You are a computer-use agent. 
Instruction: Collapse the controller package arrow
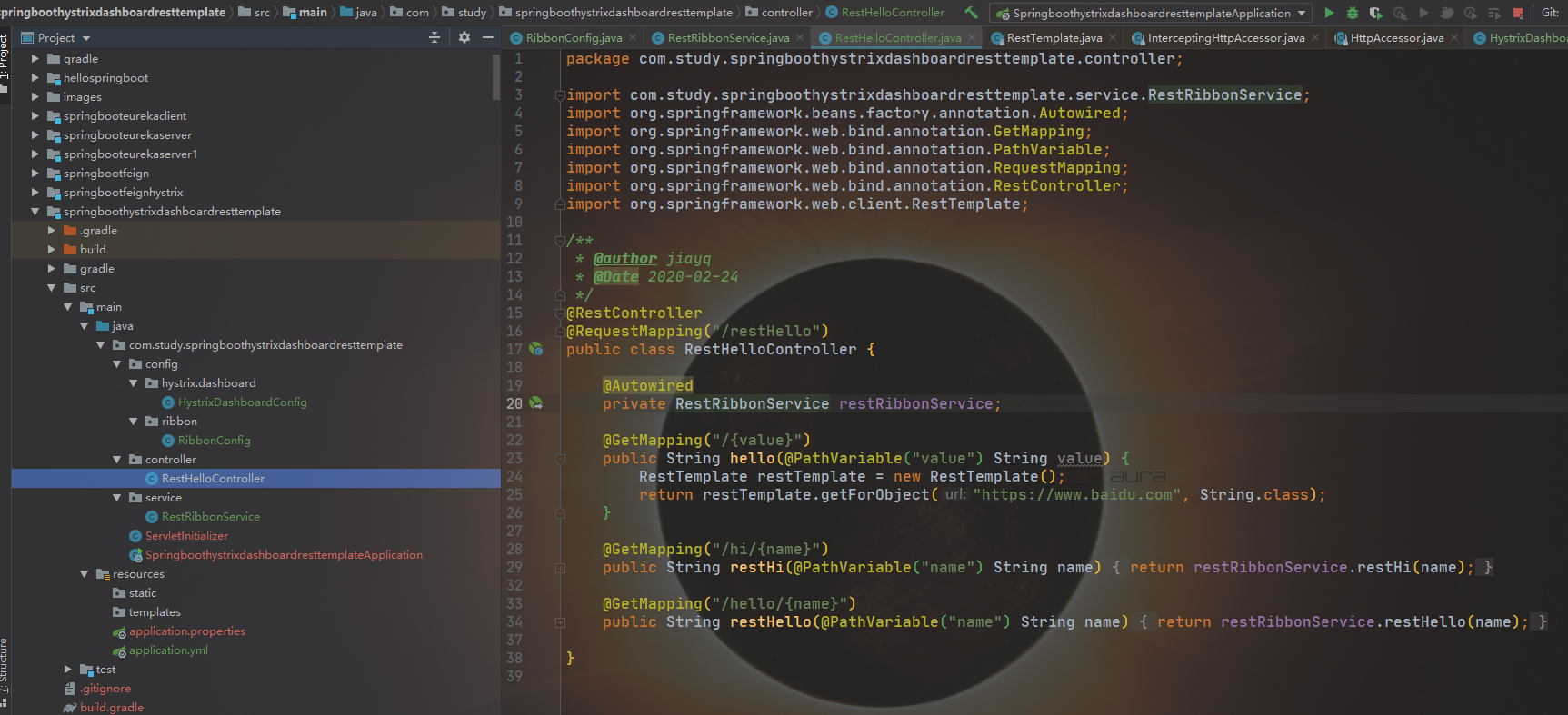pyautogui.click(x=117, y=460)
